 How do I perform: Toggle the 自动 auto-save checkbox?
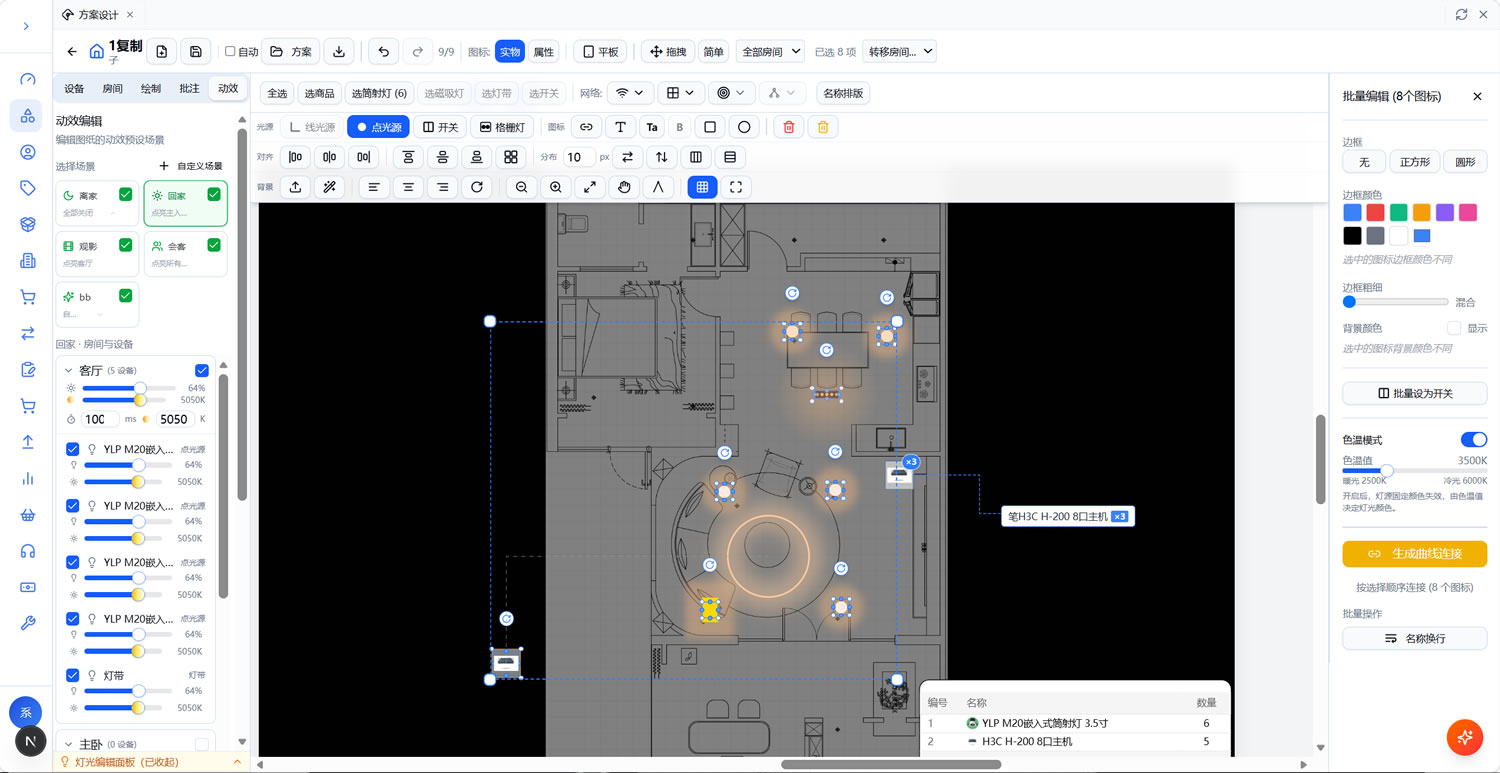[x=230, y=52]
